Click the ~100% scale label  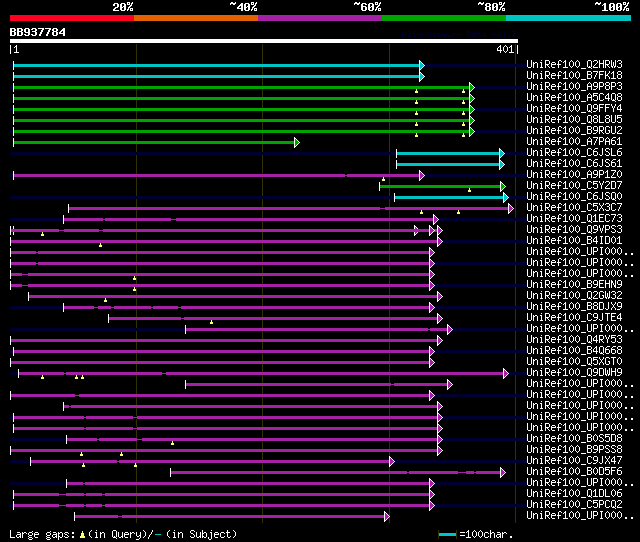click(611, 7)
